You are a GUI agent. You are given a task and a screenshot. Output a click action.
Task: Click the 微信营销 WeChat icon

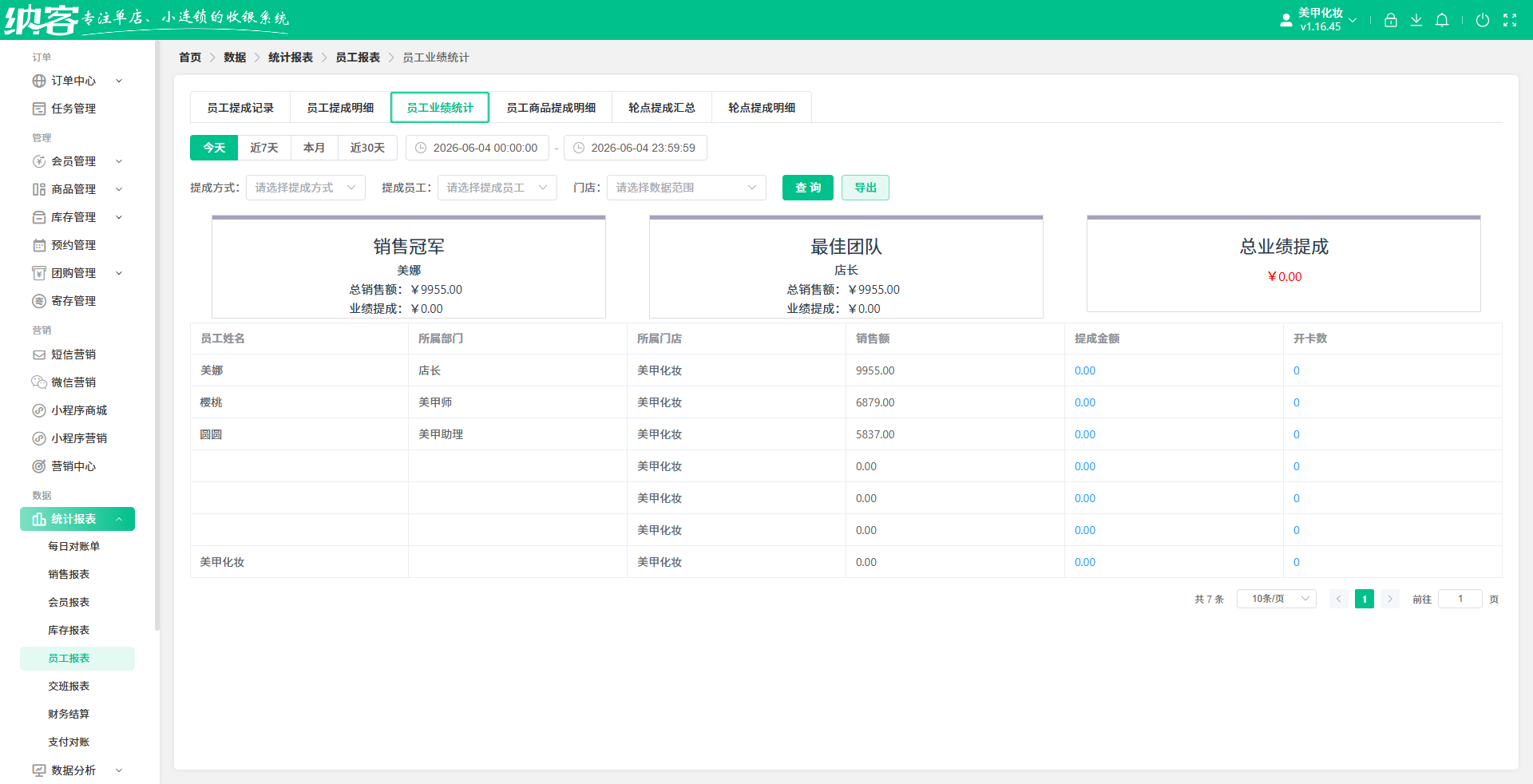coord(38,382)
